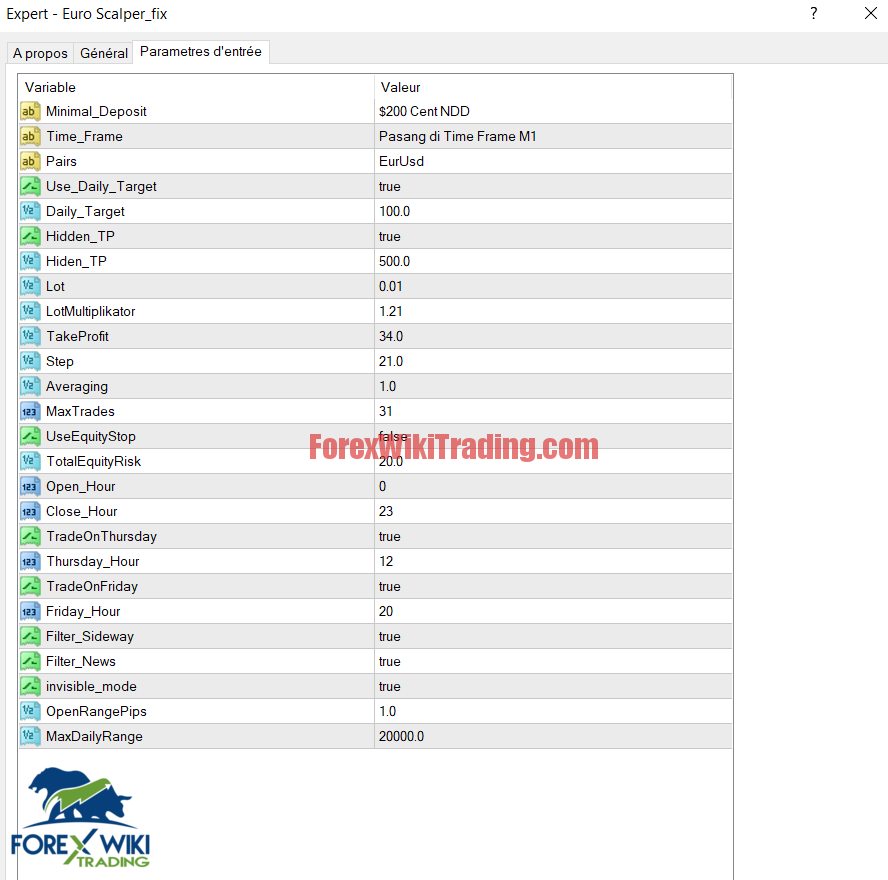Click the string icon beside Minimal_Deposit

pyautogui.click(x=30, y=112)
